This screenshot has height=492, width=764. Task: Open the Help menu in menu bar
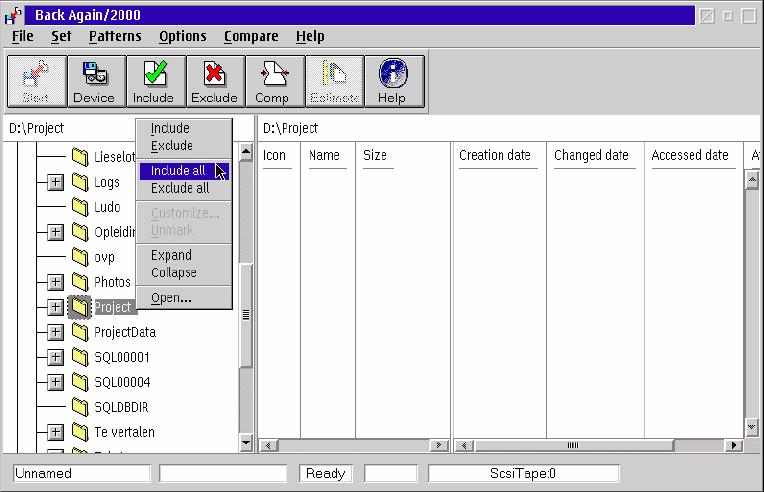coord(310,36)
